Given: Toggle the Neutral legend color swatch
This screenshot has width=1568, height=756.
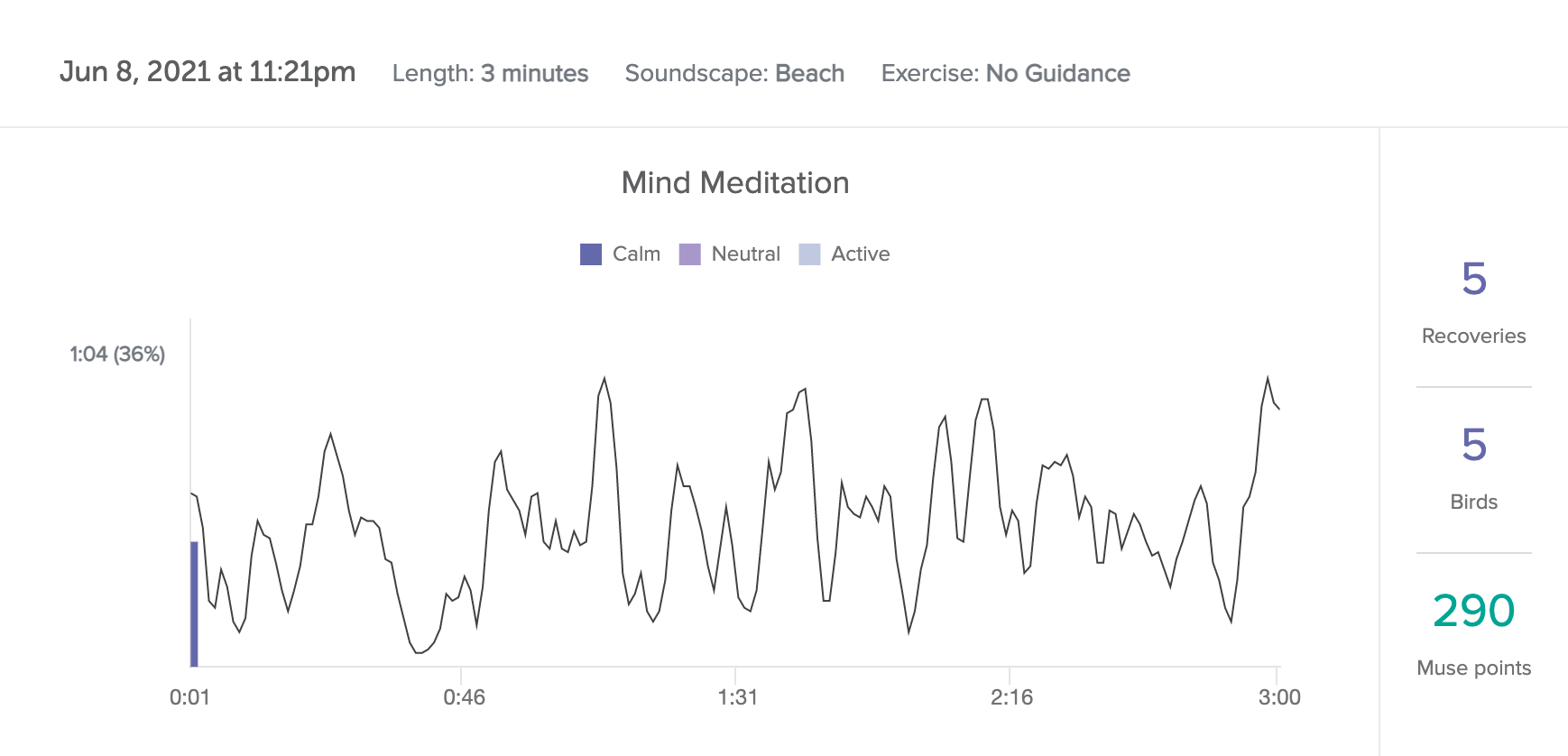Looking at the screenshot, I should tap(690, 254).
